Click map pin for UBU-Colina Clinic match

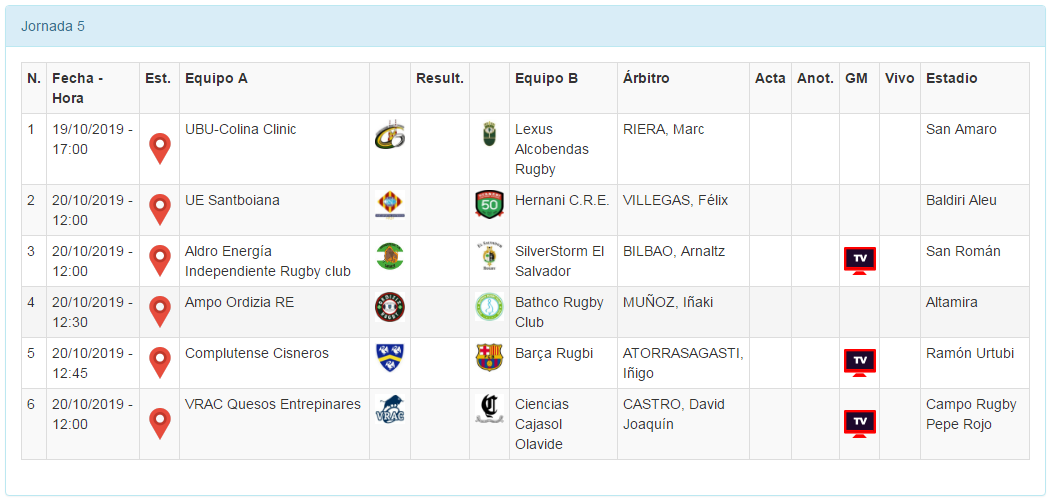(x=159, y=149)
